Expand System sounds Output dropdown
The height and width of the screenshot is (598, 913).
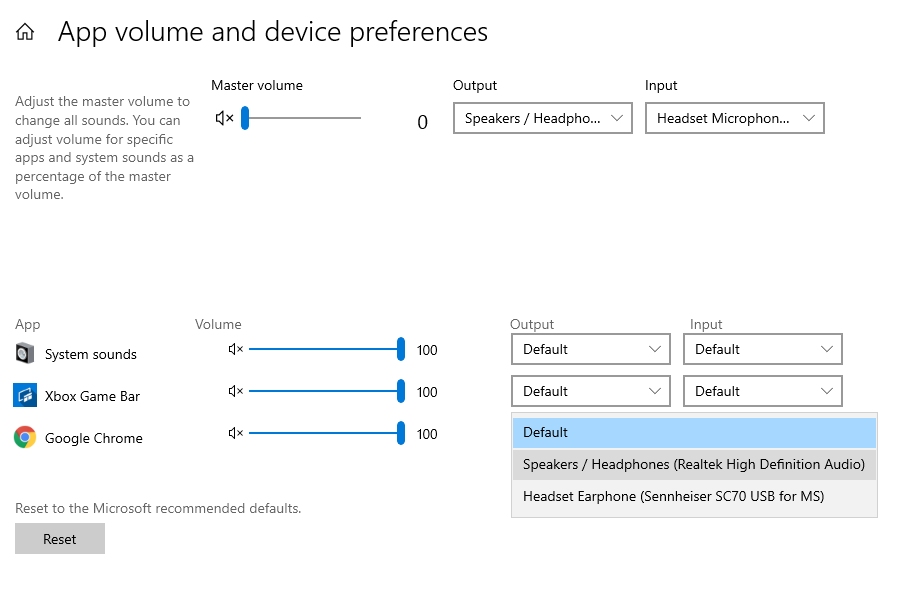pos(590,350)
